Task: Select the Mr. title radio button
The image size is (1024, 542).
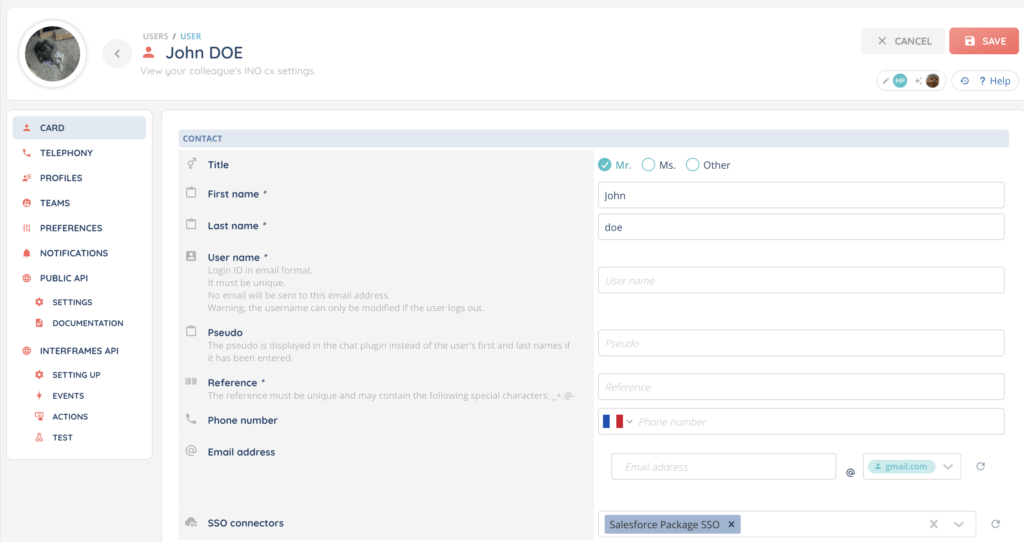Action: (604, 165)
